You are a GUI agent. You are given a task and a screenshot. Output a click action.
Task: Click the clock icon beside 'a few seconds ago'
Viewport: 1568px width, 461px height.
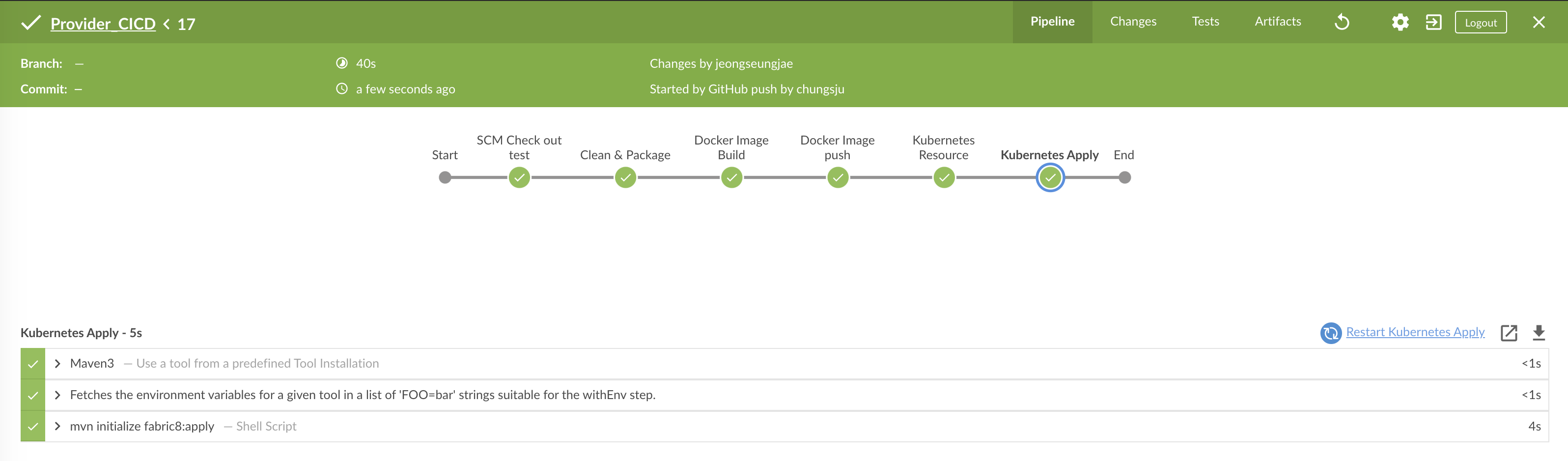coord(342,88)
